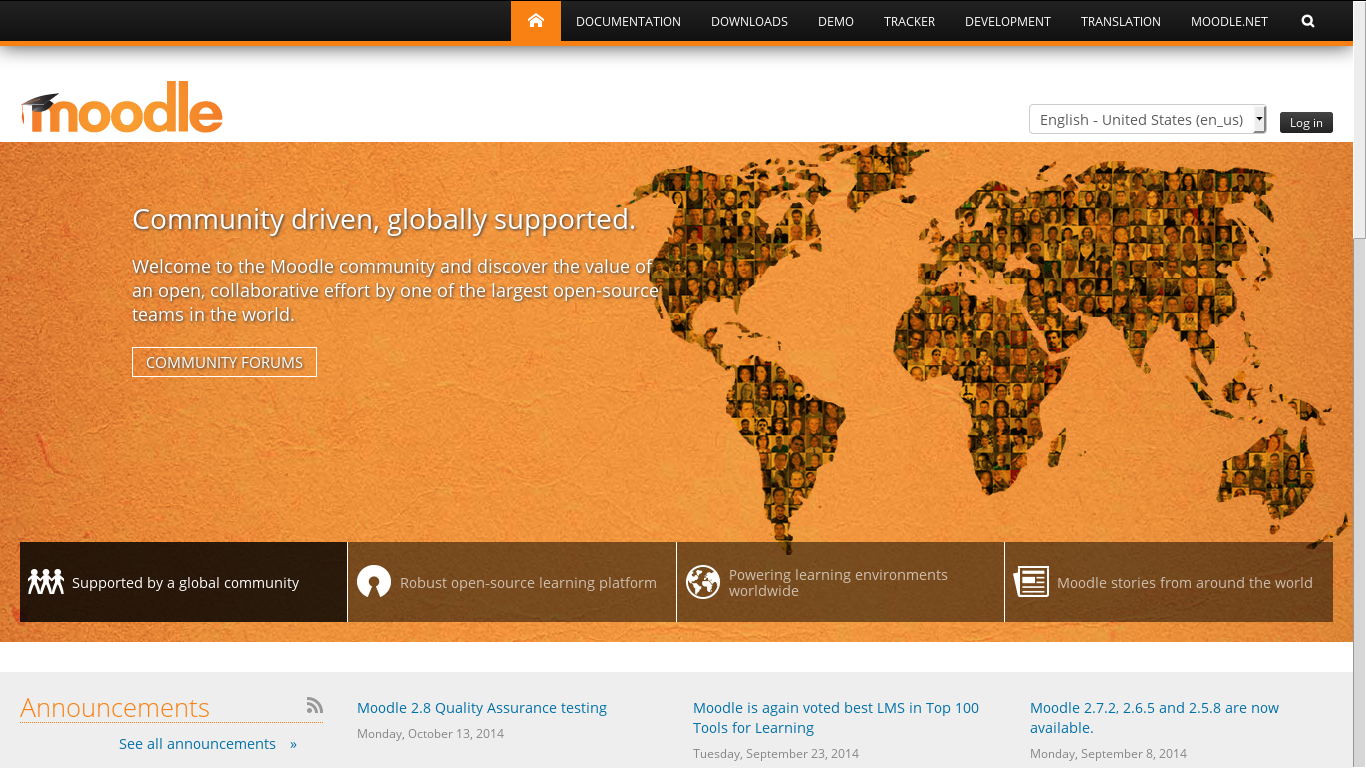The height and width of the screenshot is (768, 1366).
Task: Click the Announcements heading
Action: [115, 707]
